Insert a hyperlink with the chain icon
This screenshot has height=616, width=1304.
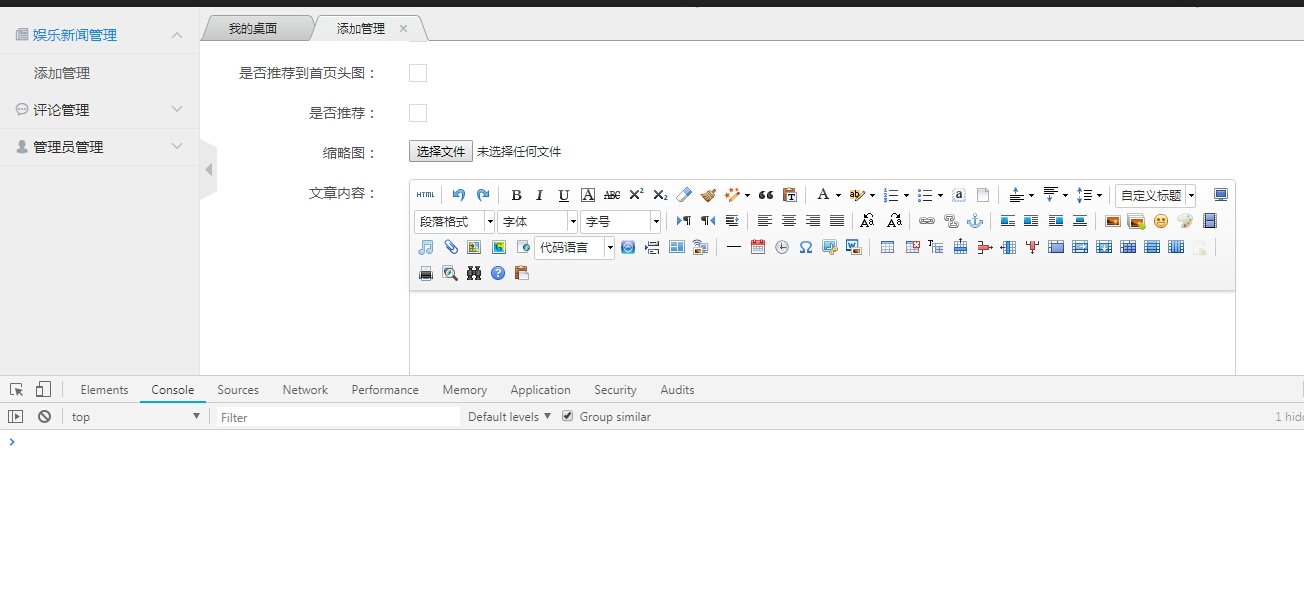click(927, 221)
